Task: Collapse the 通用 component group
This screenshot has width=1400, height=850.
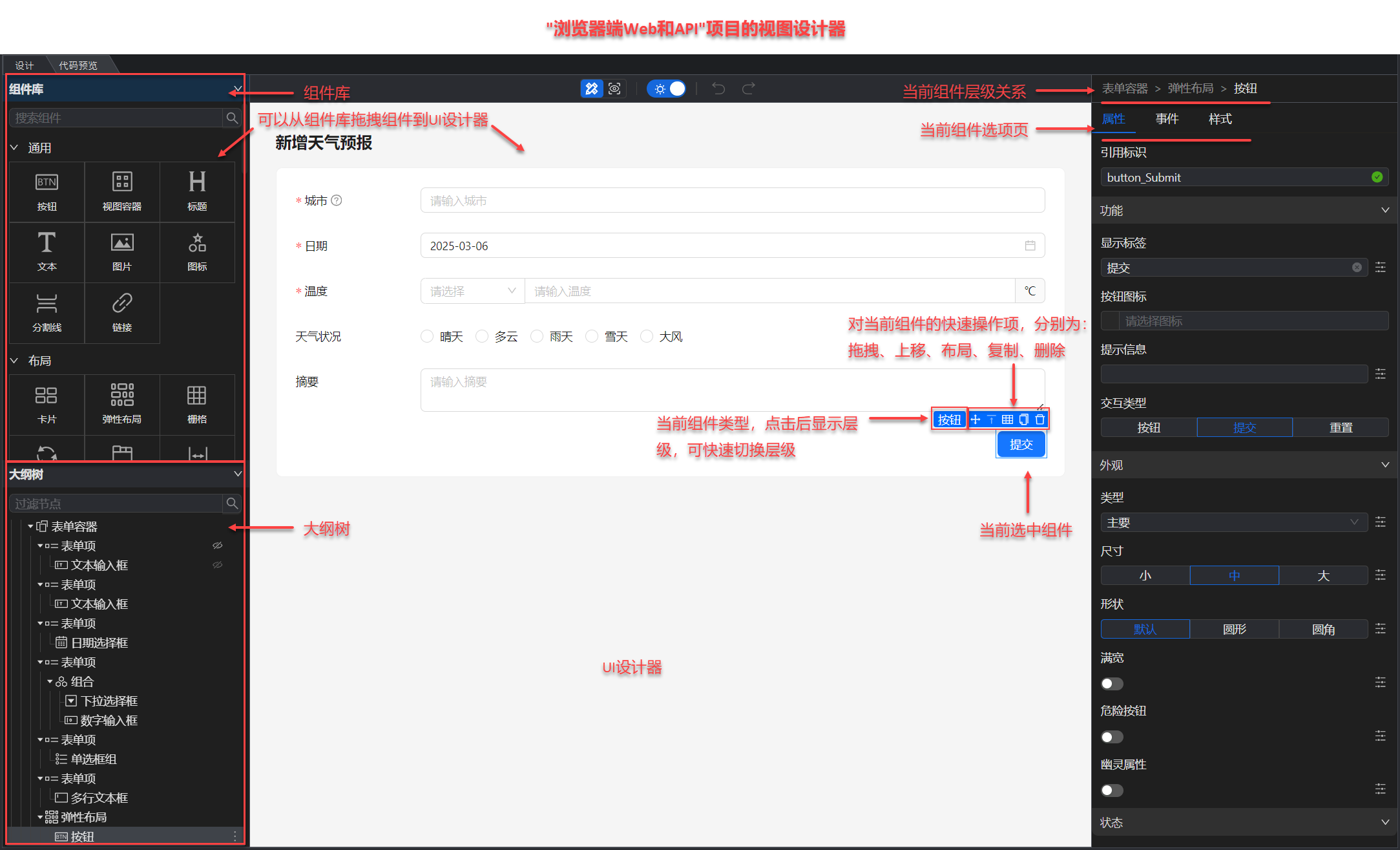Action: click(x=14, y=148)
